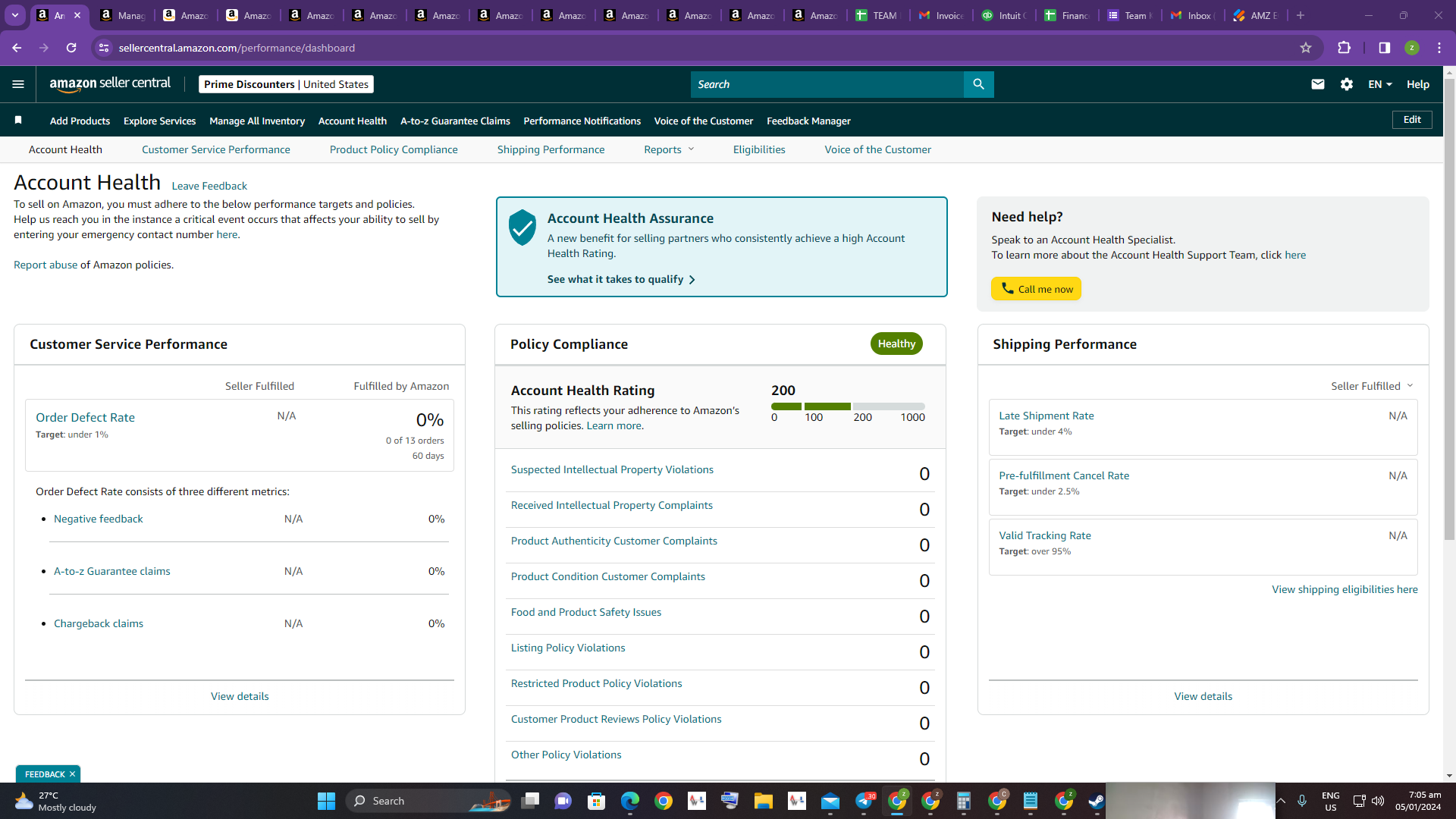The image size is (1456, 819).
Task: Bookmark this page with the star icon
Action: (x=1306, y=48)
